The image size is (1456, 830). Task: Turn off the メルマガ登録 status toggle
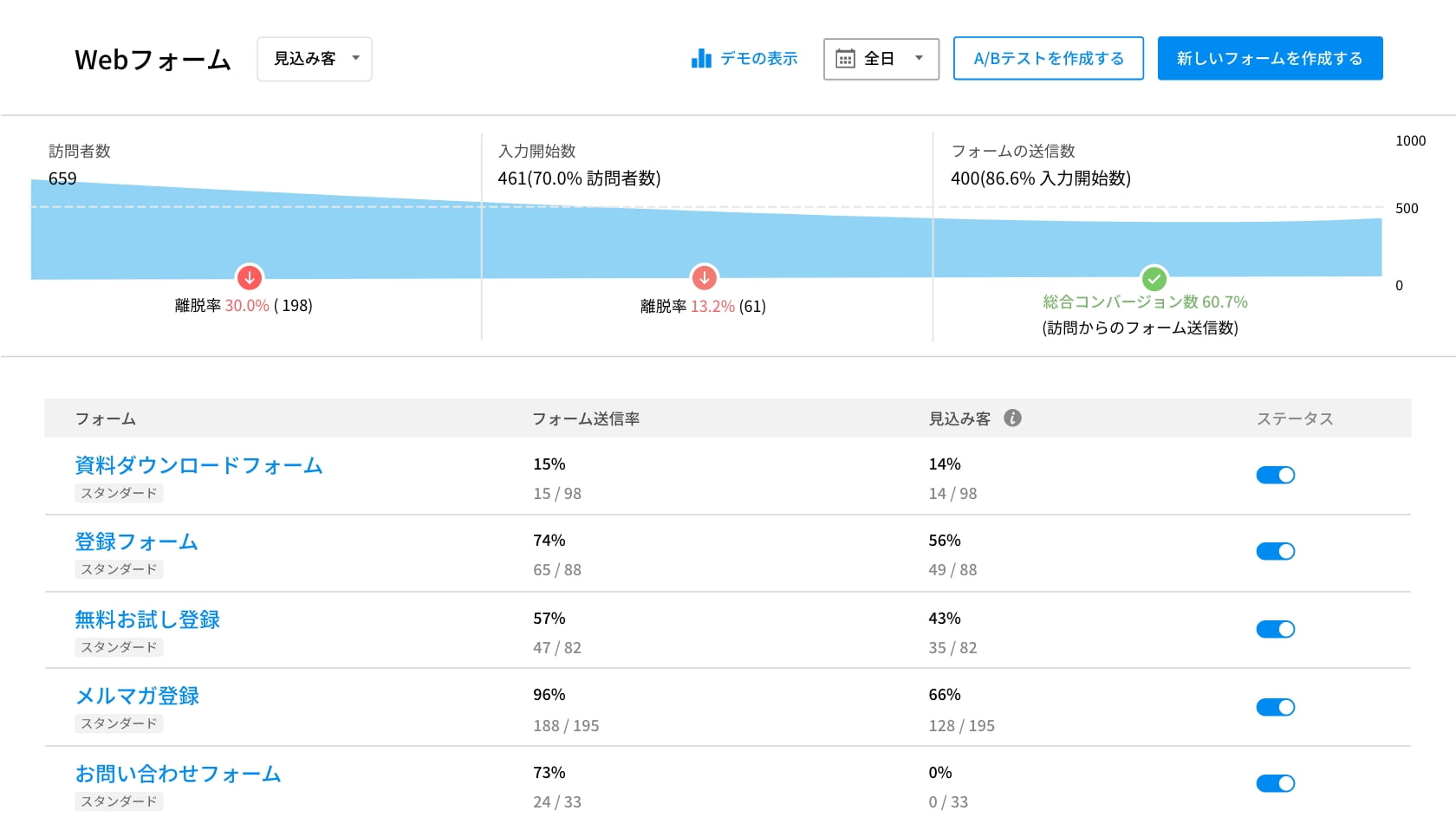(x=1275, y=707)
